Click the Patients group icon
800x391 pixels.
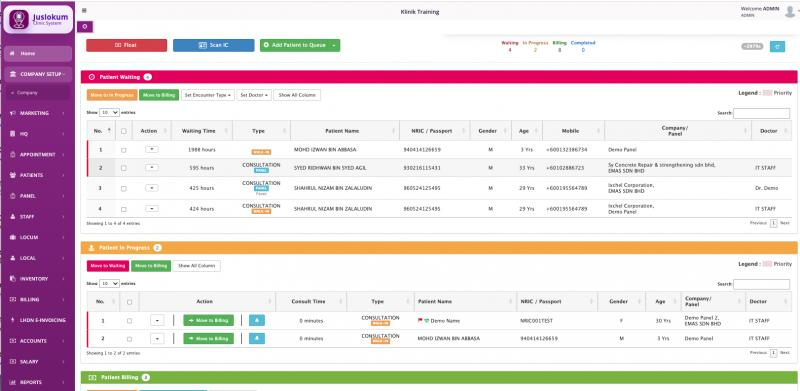[x=13, y=175]
